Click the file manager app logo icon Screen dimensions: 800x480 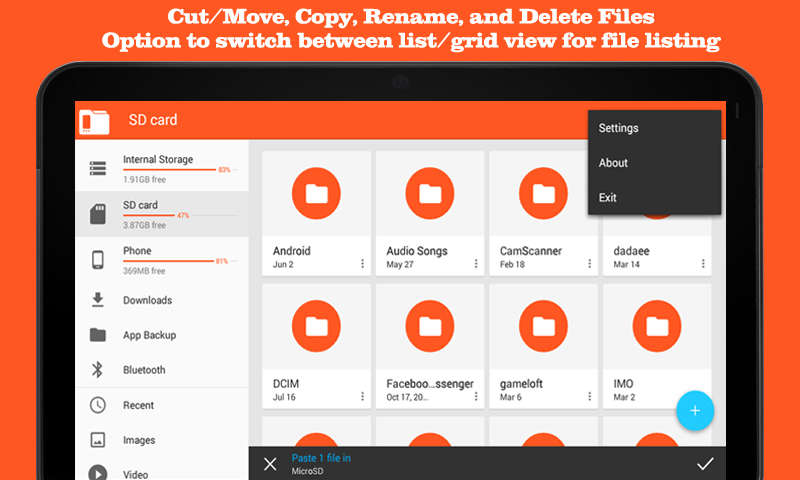97,121
